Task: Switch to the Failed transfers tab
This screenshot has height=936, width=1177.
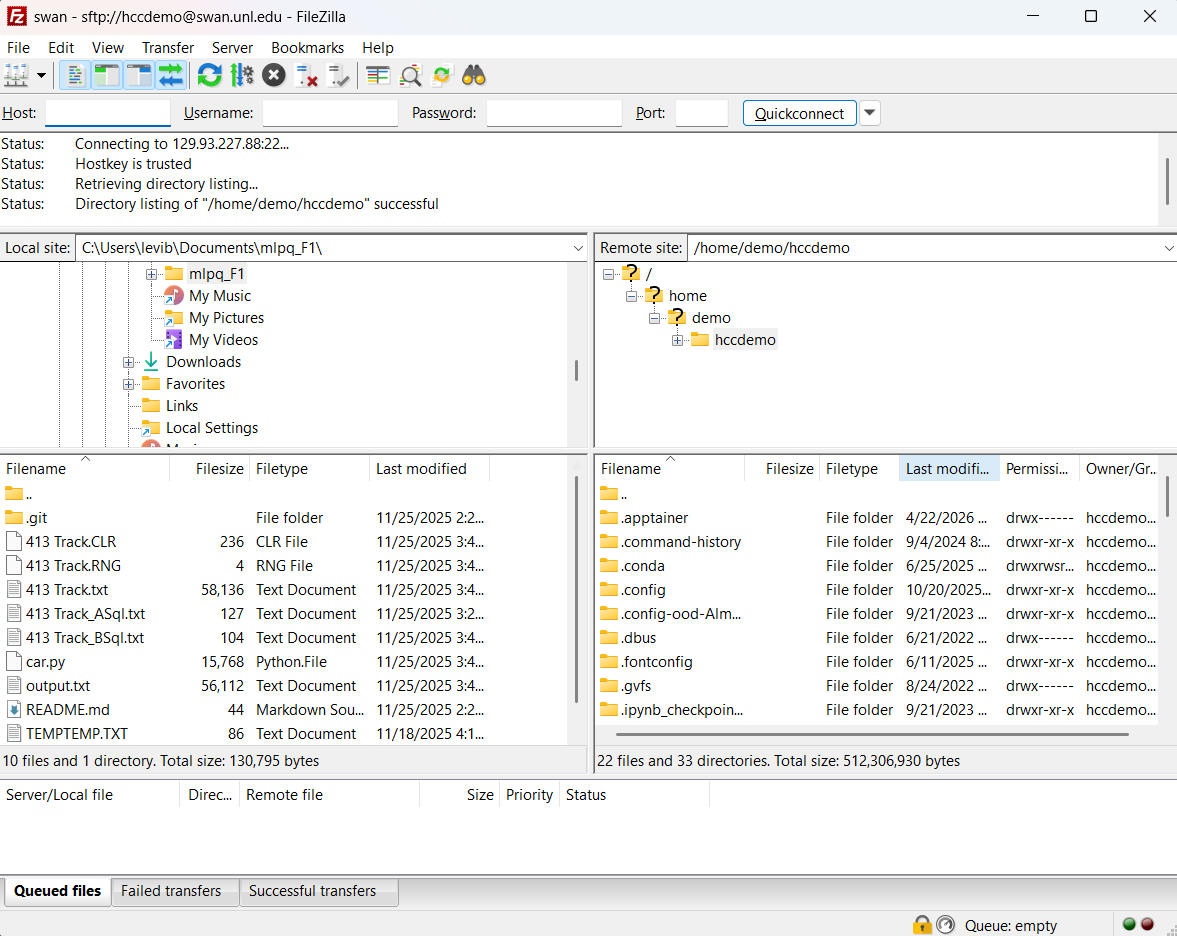Action: click(174, 891)
